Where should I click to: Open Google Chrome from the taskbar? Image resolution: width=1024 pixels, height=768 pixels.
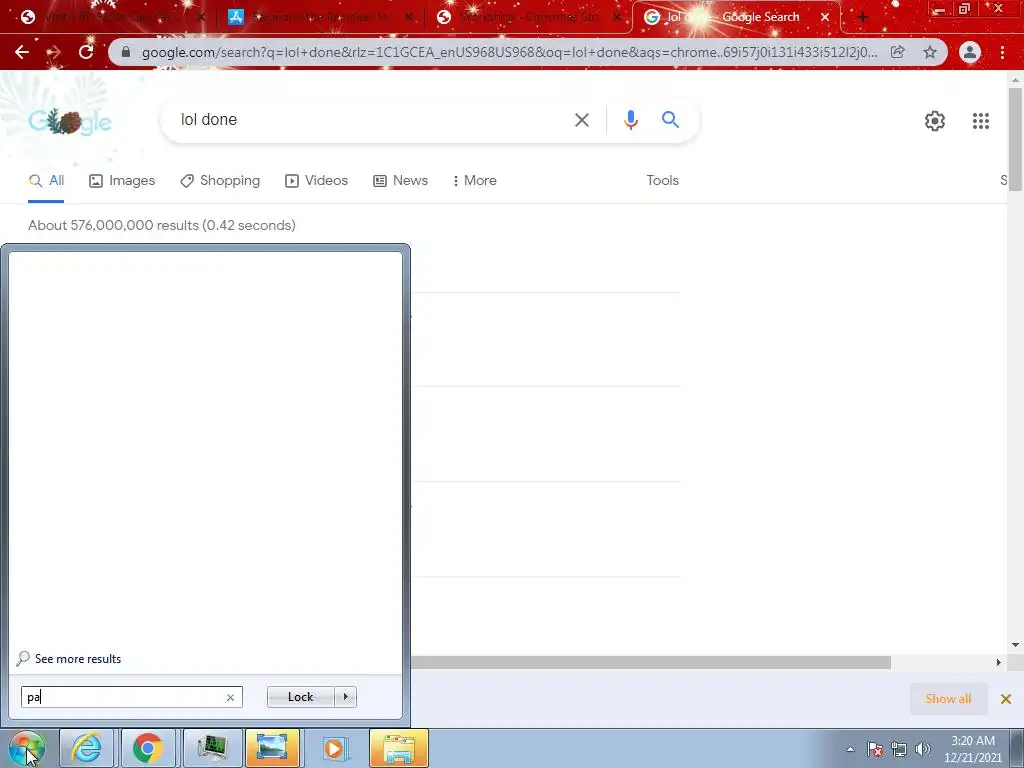coord(148,748)
